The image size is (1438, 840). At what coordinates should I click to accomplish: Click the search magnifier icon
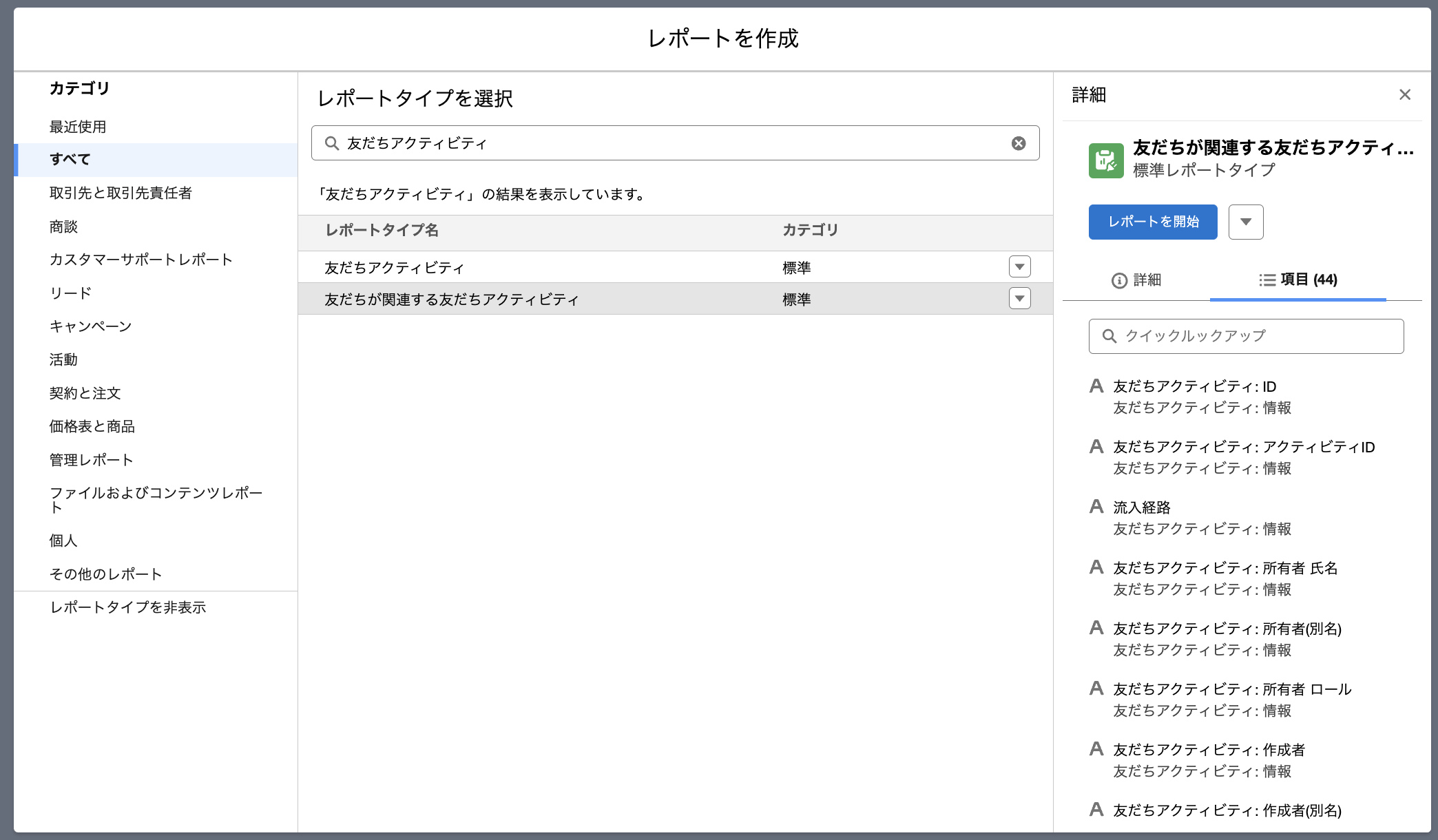click(332, 143)
